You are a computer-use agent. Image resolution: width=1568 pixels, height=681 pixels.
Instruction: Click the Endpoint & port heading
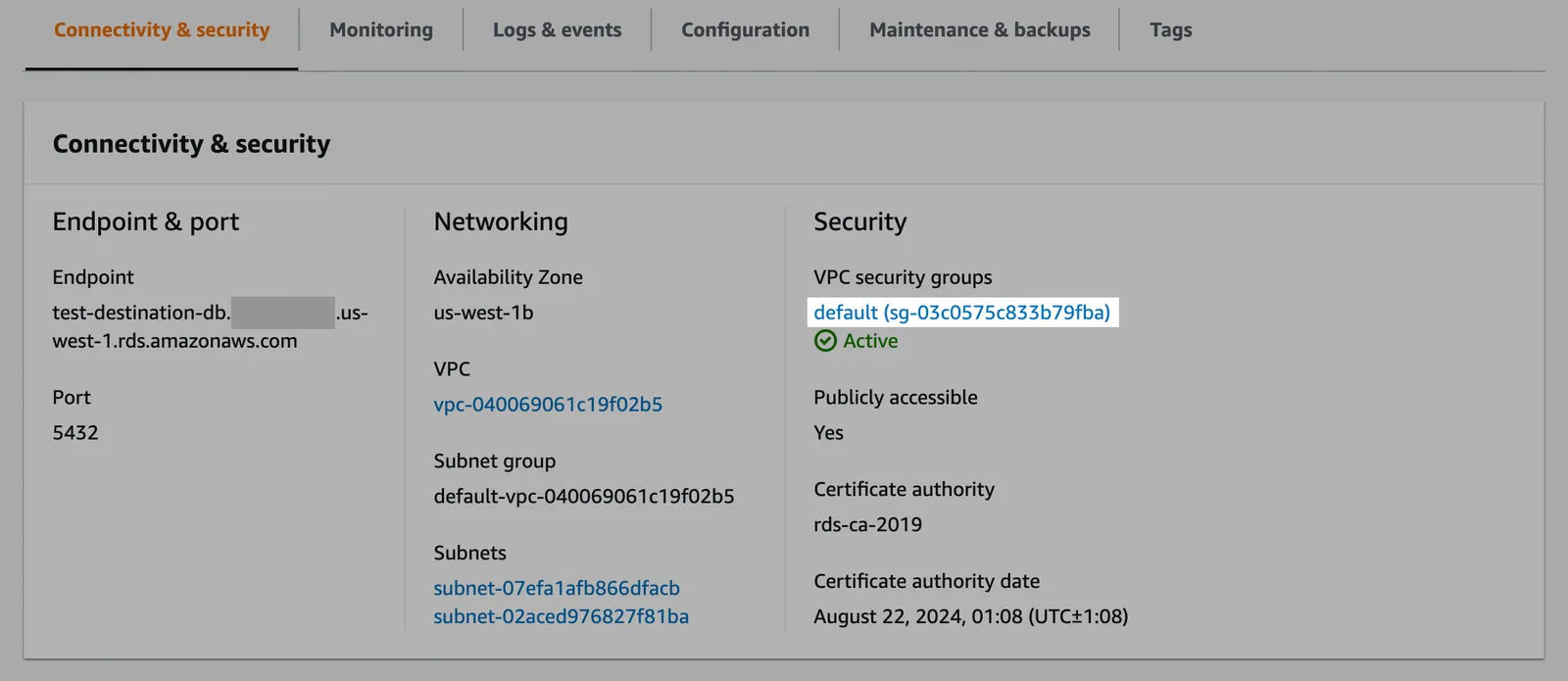coord(145,221)
